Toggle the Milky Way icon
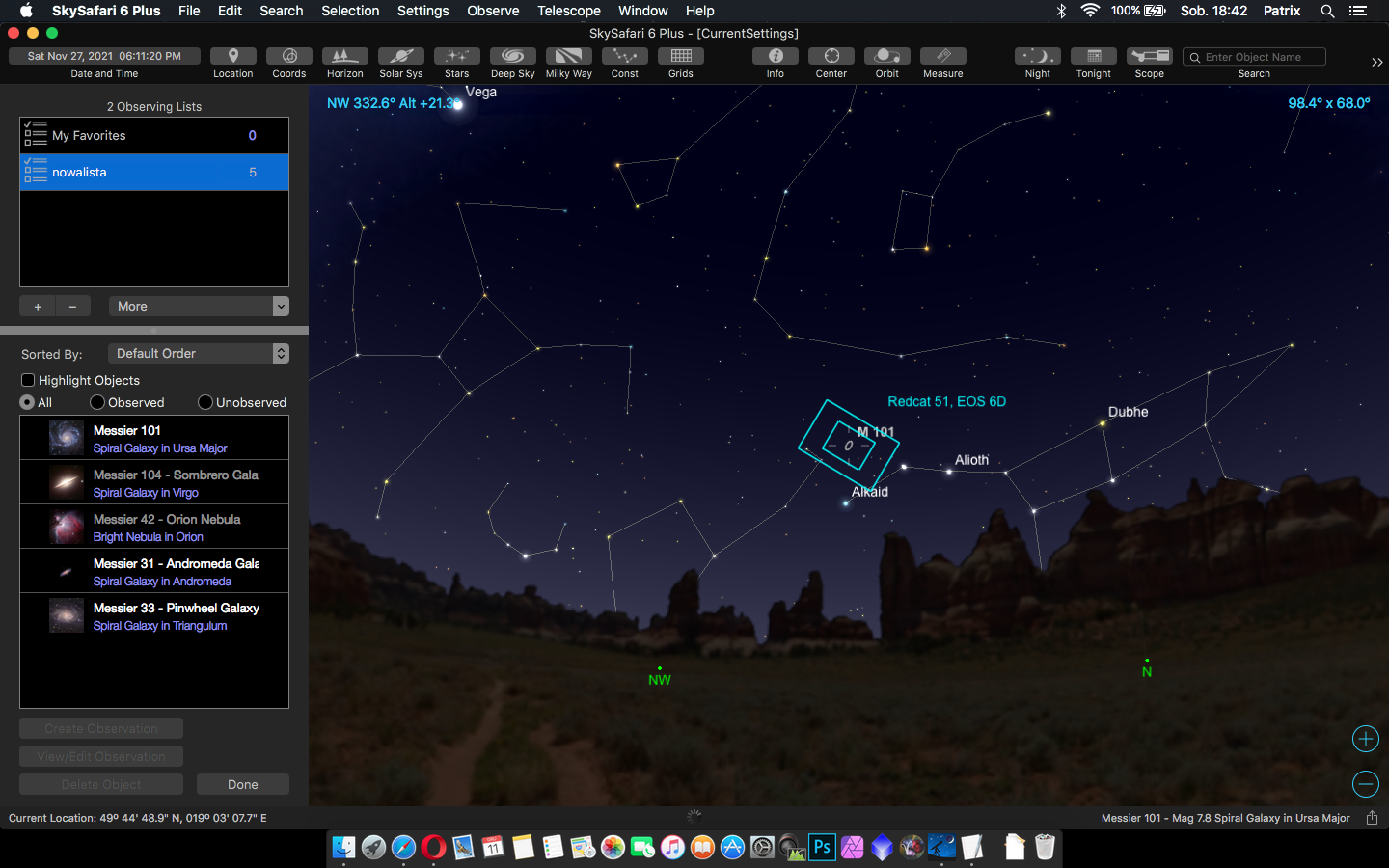The image size is (1389, 868). 569,56
